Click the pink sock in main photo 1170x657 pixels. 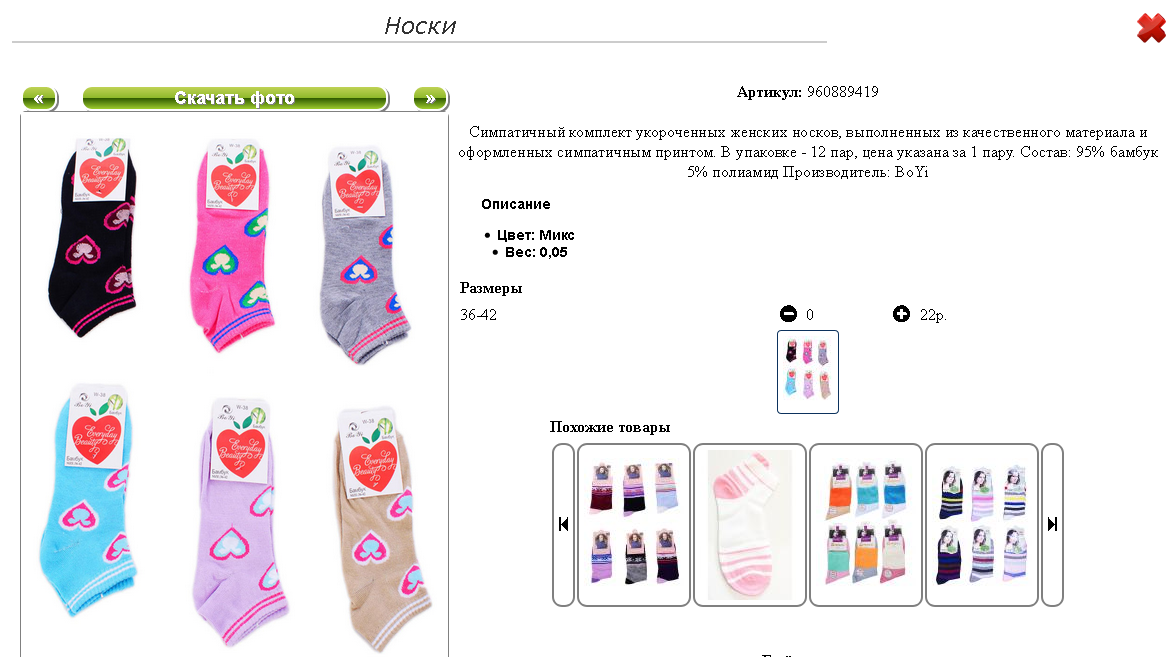click(x=232, y=246)
